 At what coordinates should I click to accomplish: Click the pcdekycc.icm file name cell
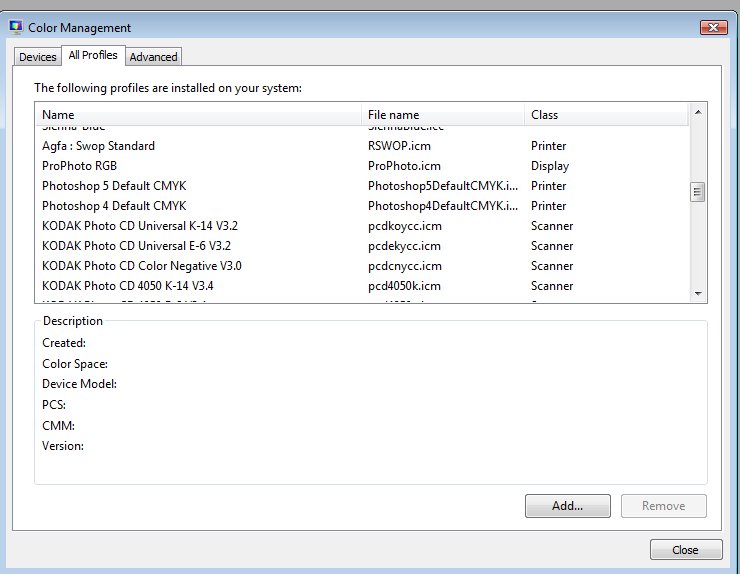point(404,246)
